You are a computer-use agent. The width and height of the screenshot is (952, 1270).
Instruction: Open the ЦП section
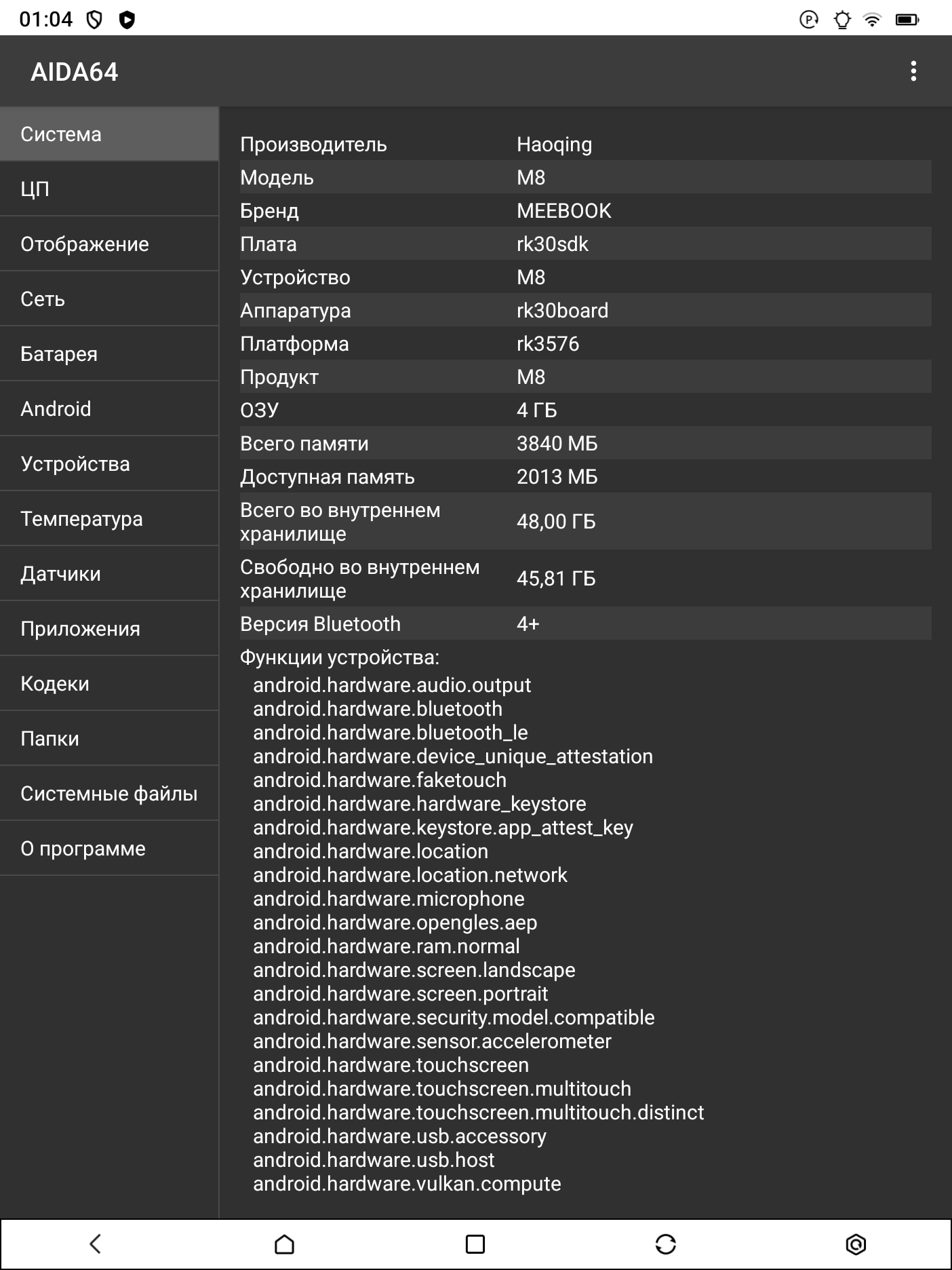tap(109, 189)
